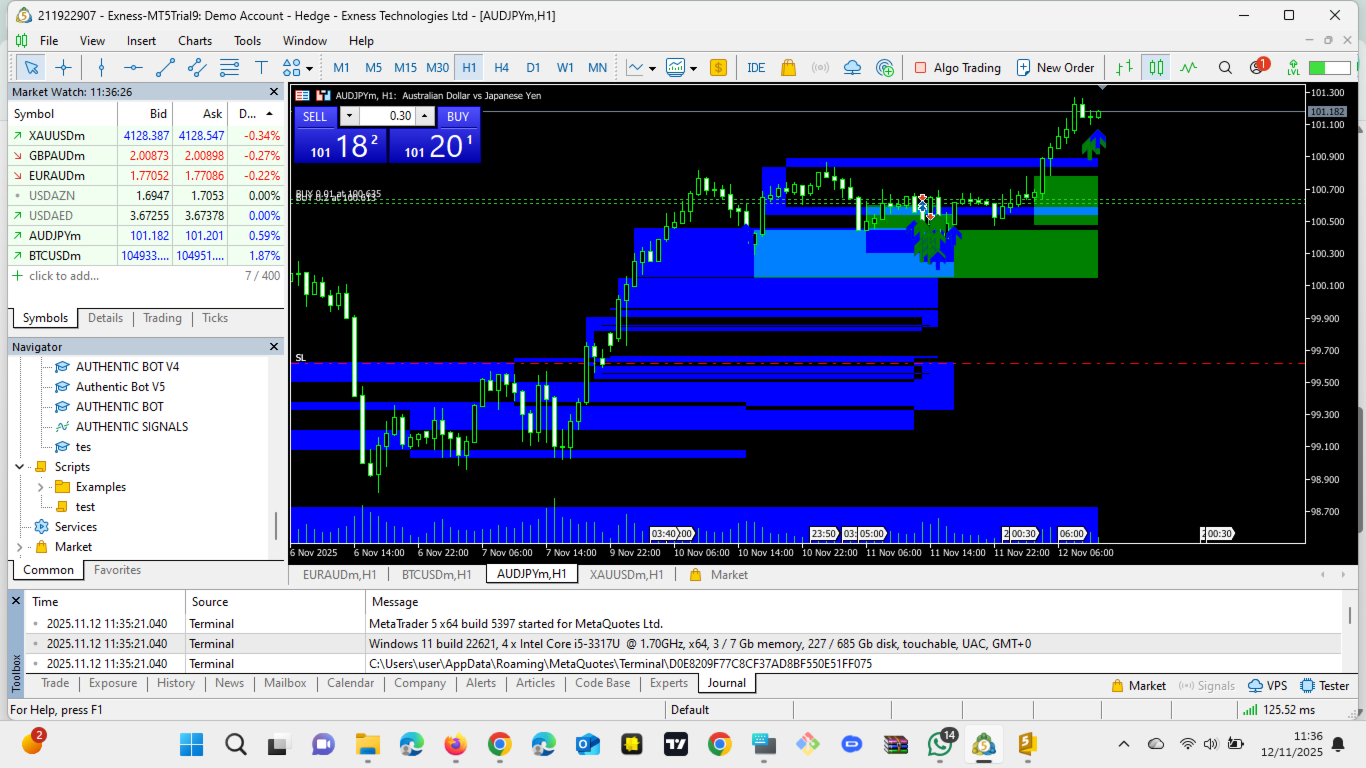Expand the Examples folder
The image size is (1366, 768).
pos(40,487)
